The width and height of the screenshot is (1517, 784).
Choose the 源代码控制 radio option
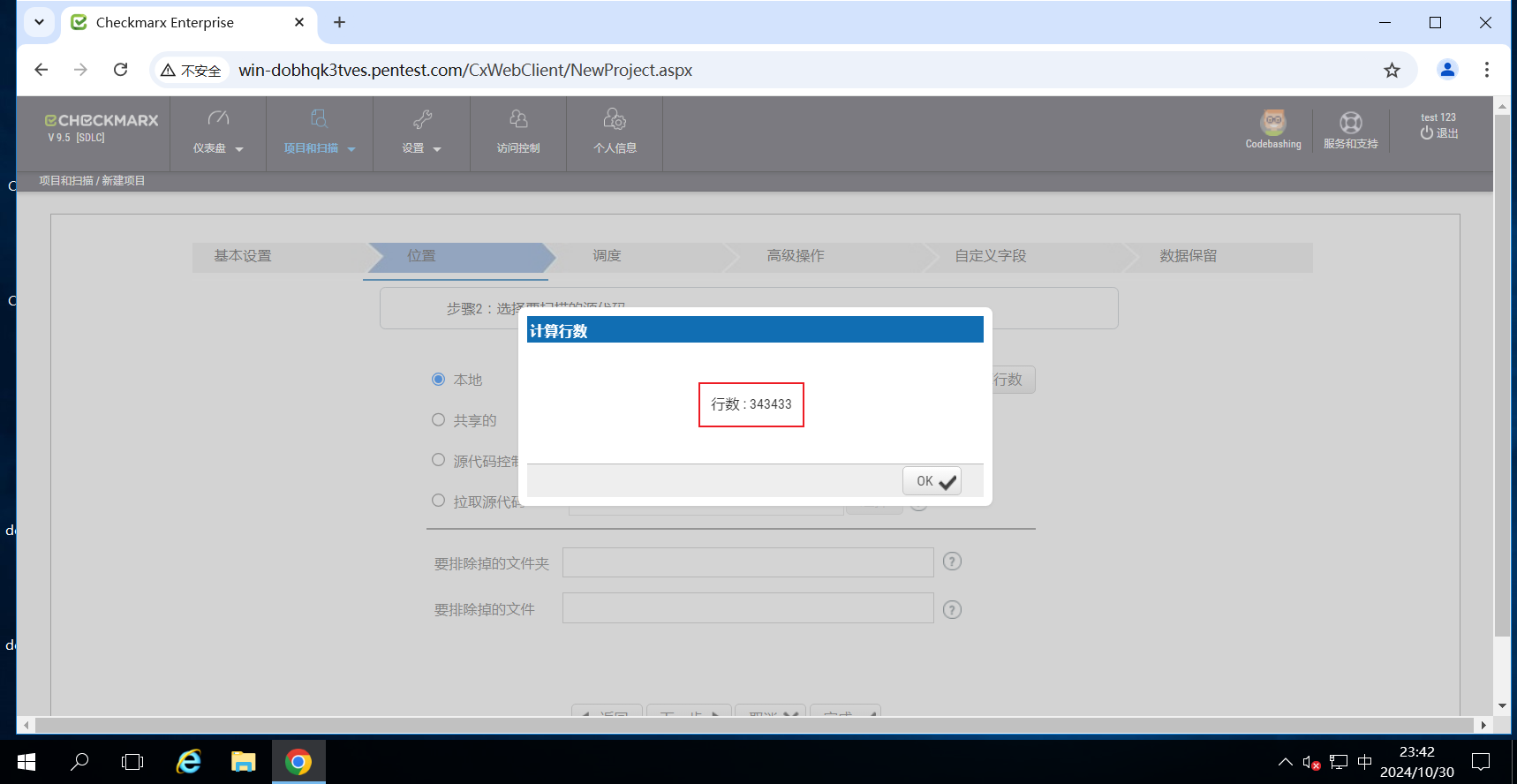438,460
